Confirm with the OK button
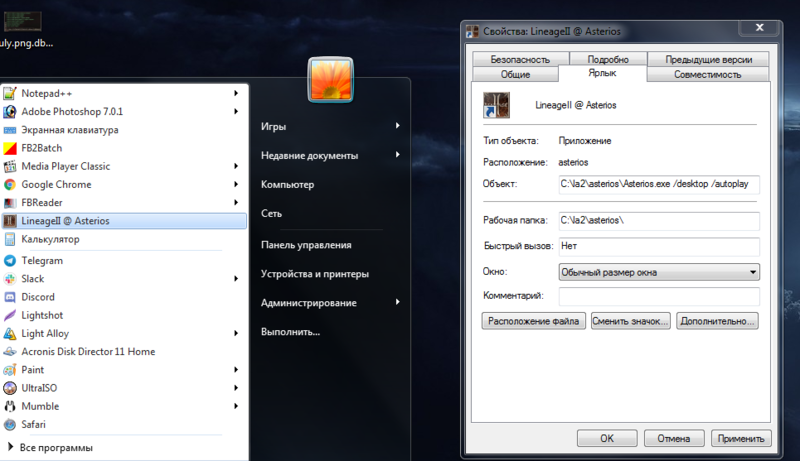800x461 pixels. pos(607,439)
